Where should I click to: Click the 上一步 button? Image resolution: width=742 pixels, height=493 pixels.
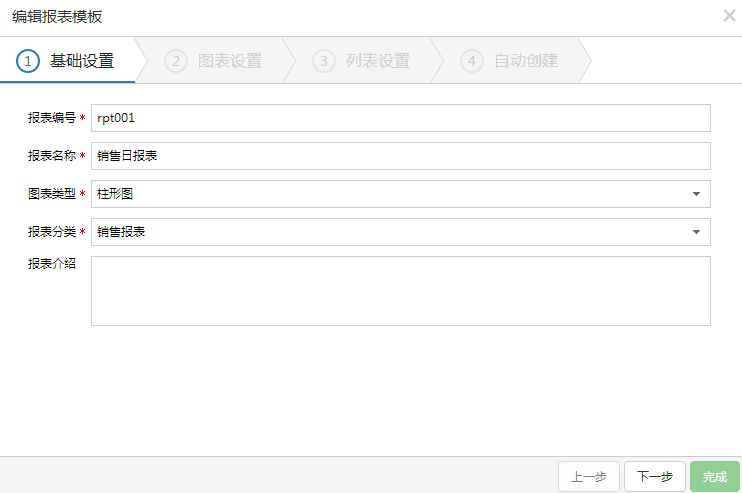pos(589,476)
